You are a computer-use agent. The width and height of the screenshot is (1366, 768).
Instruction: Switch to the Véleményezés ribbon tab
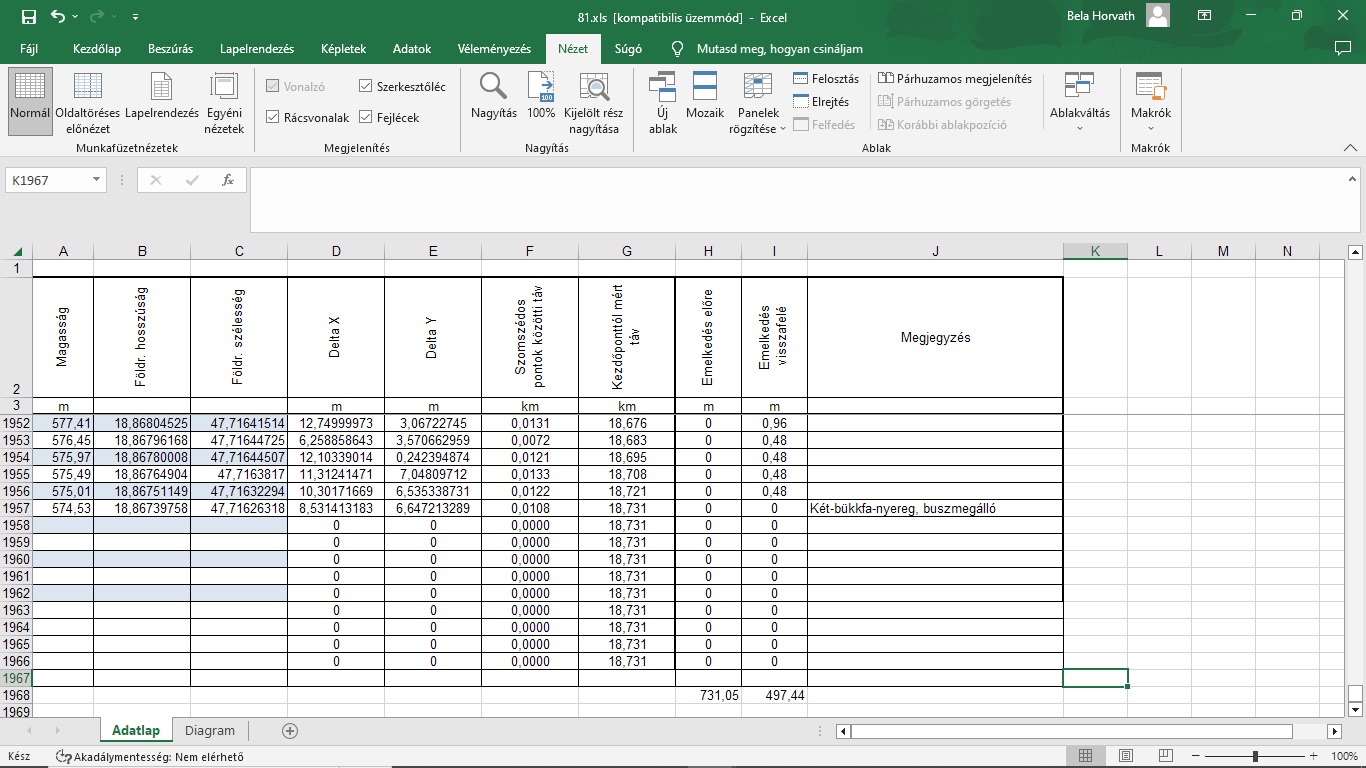click(x=494, y=48)
